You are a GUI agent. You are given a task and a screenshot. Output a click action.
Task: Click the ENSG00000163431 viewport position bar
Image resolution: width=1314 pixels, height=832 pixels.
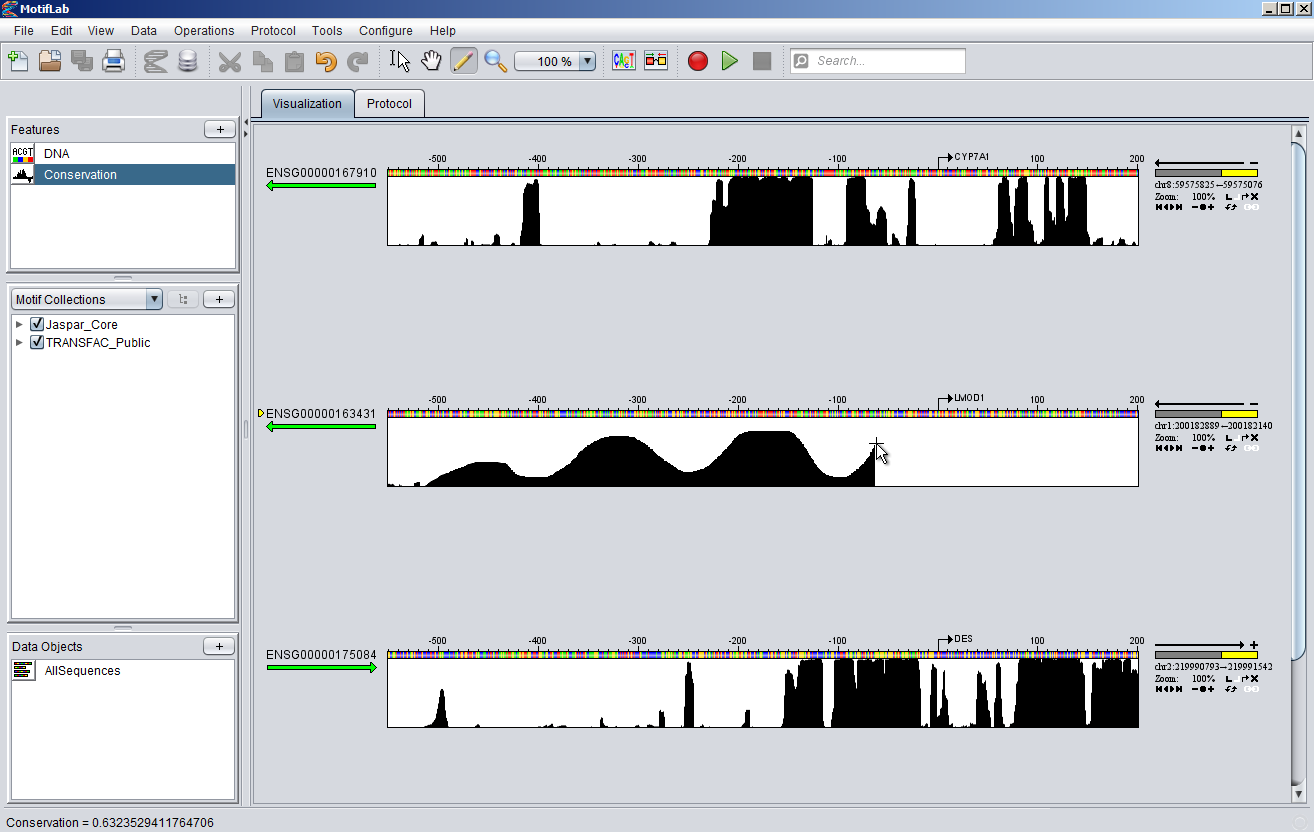[1206, 414]
